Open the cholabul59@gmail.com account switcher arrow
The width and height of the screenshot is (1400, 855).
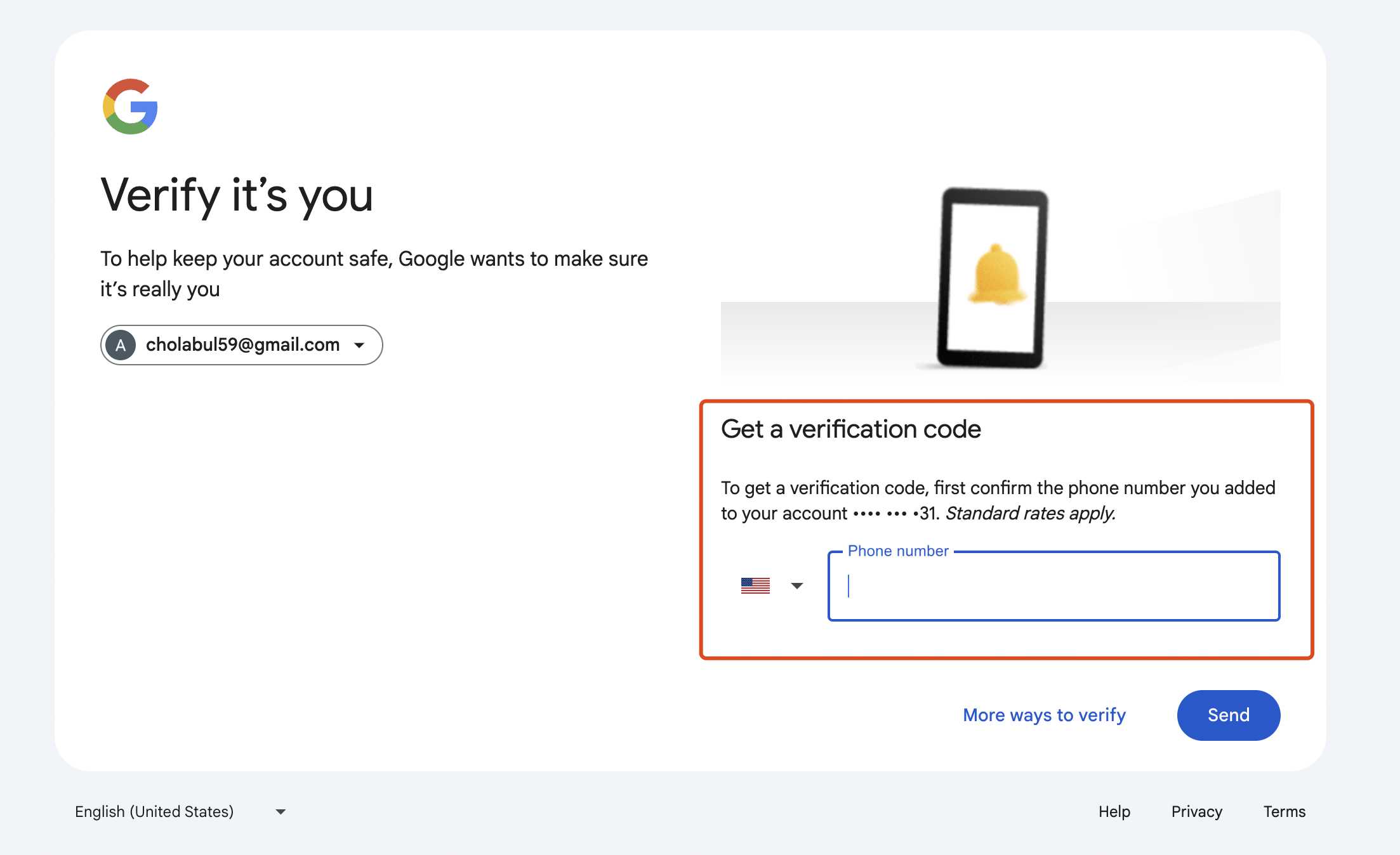(x=359, y=345)
